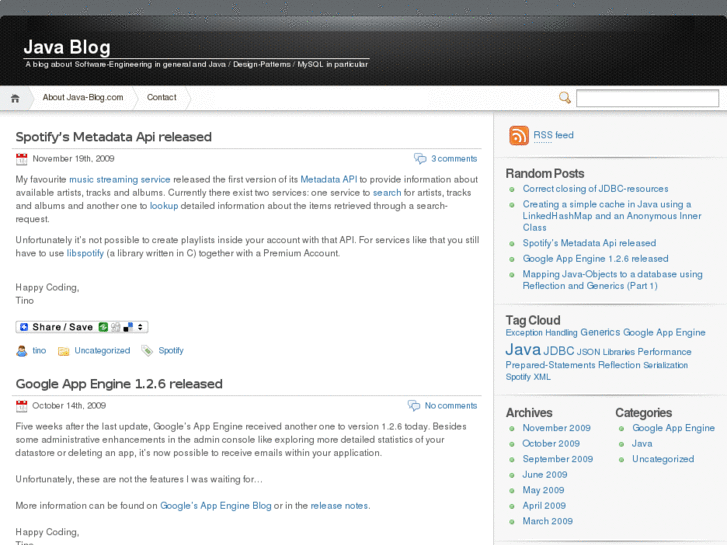
Task: Click calendar icon next to October 14th, 2009
Action: click(21, 406)
